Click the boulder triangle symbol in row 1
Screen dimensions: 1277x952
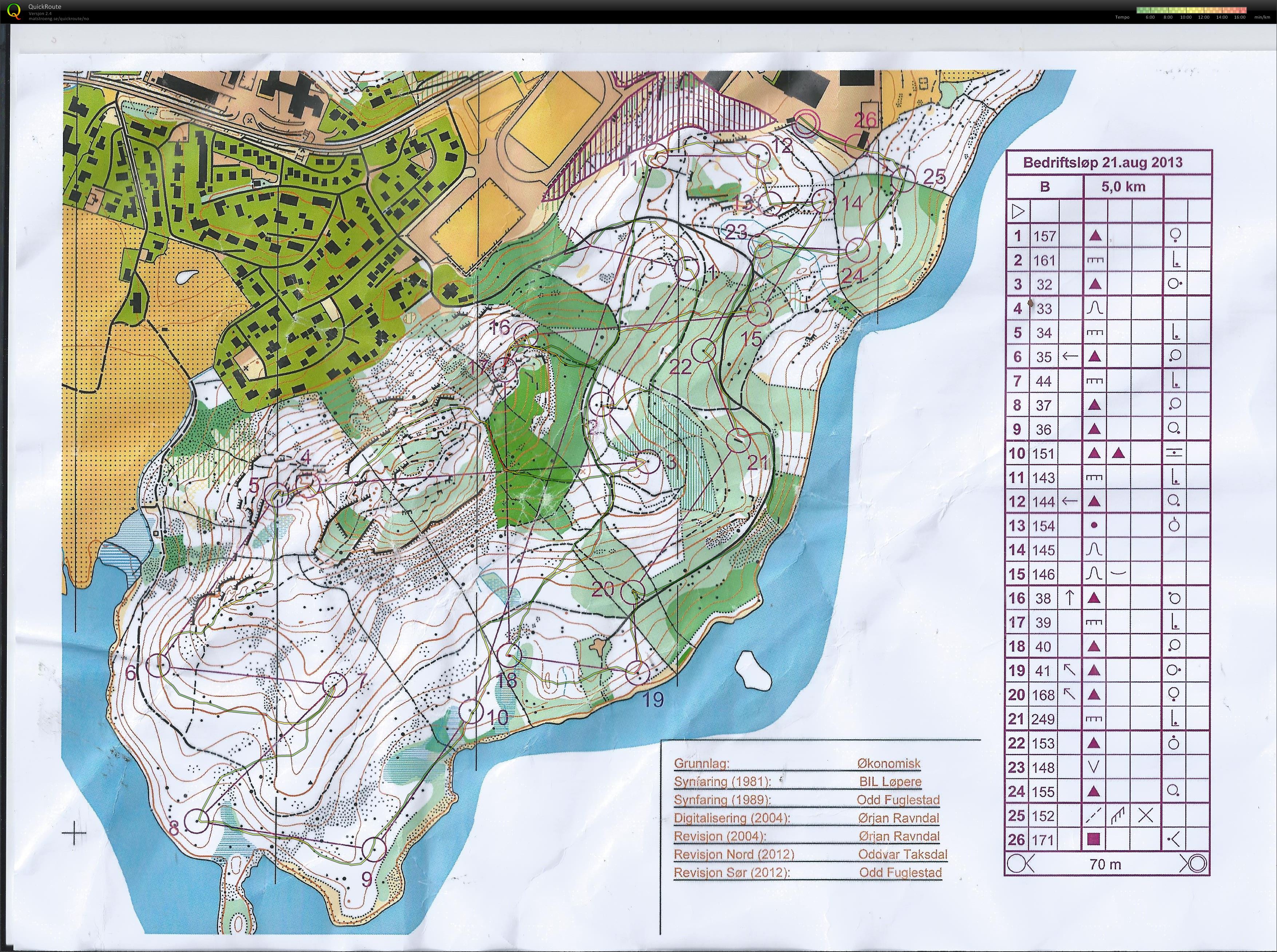[1095, 236]
